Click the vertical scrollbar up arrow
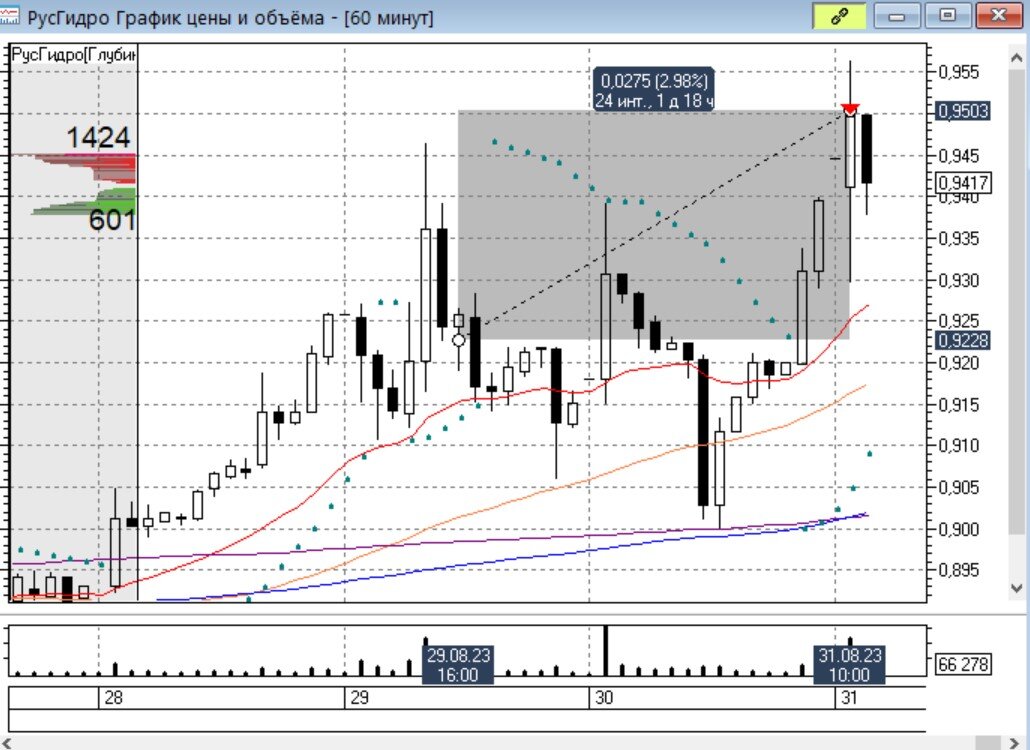The image size is (1030, 750). click(1016, 58)
